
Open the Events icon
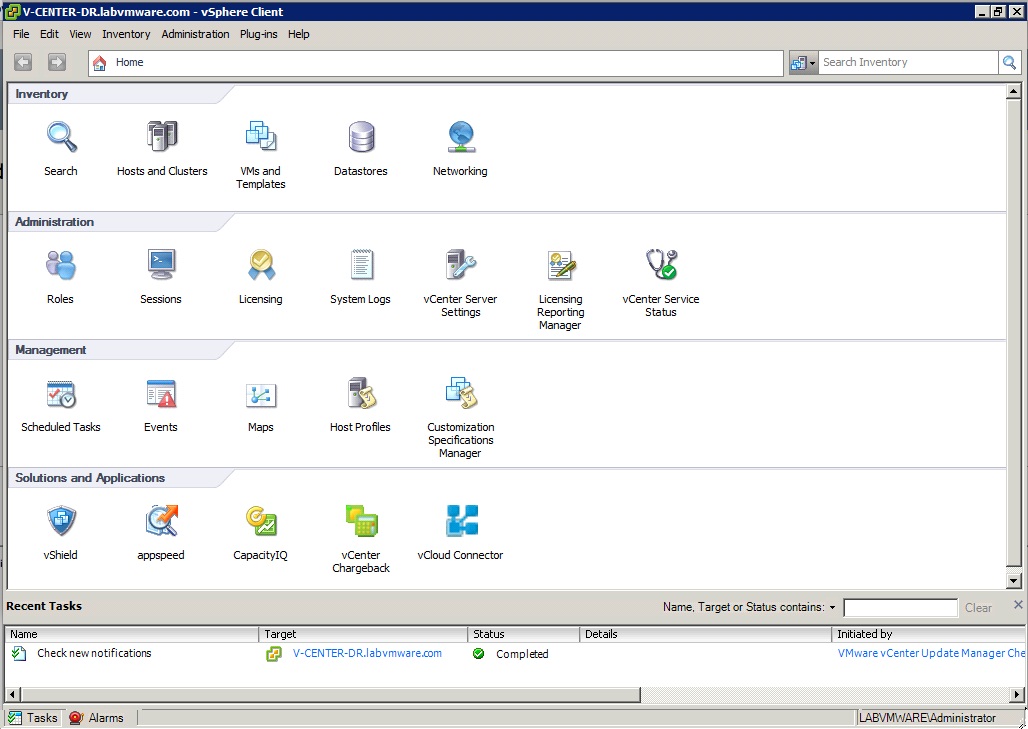coord(161,393)
